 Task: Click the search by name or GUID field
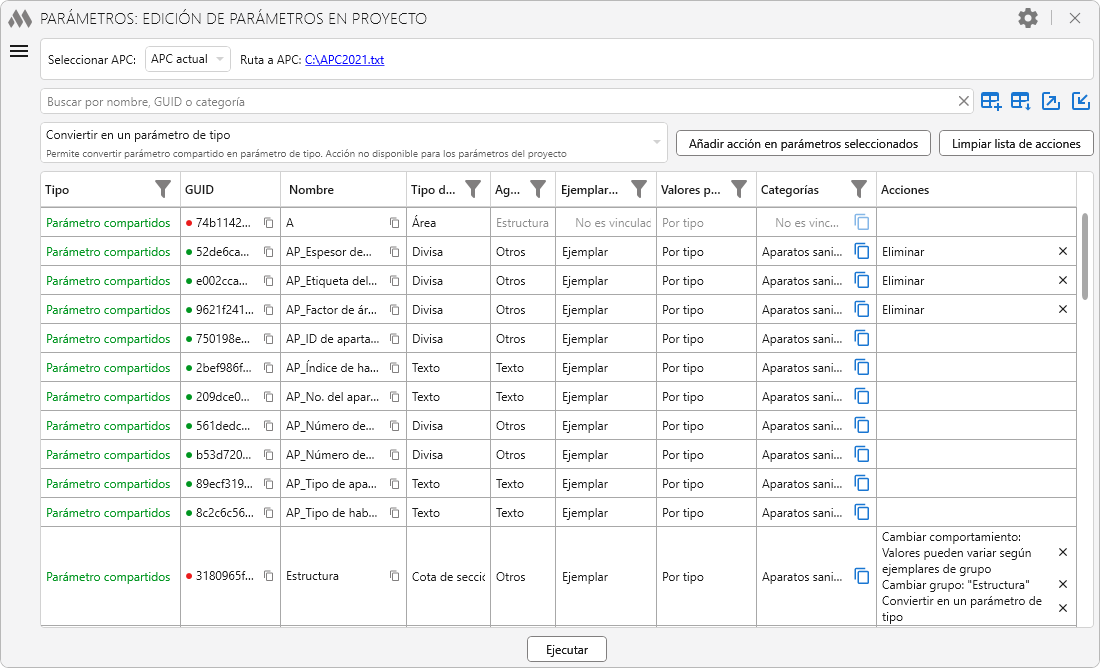[500, 101]
